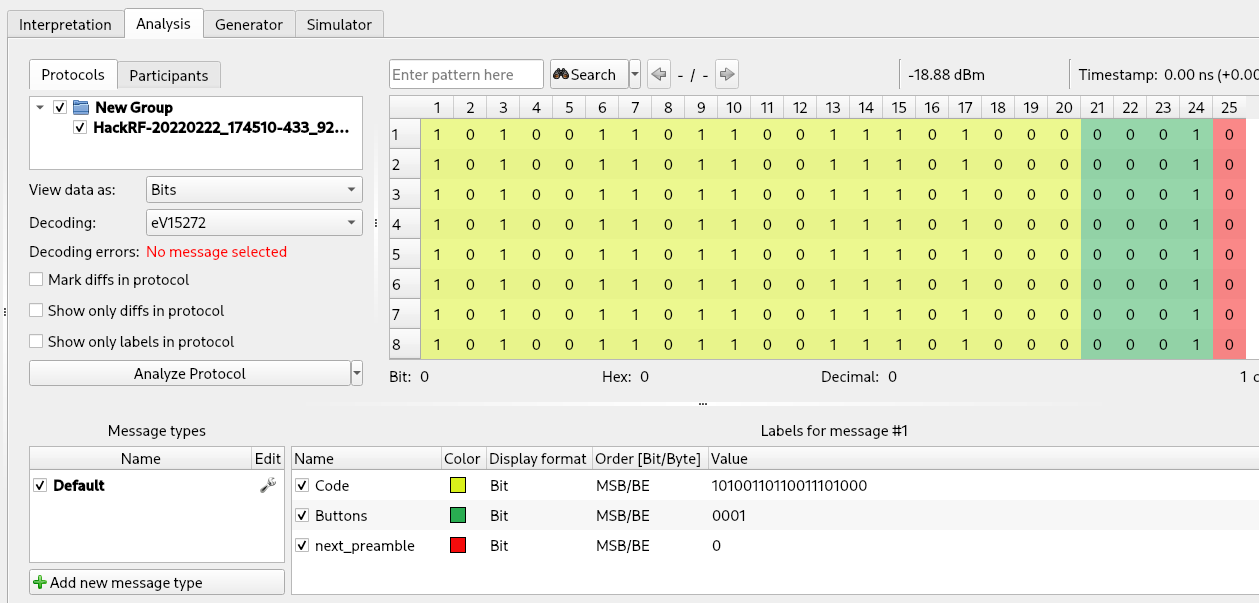Go to previous search result arrow
The height and width of the screenshot is (603, 1259).
click(658, 75)
